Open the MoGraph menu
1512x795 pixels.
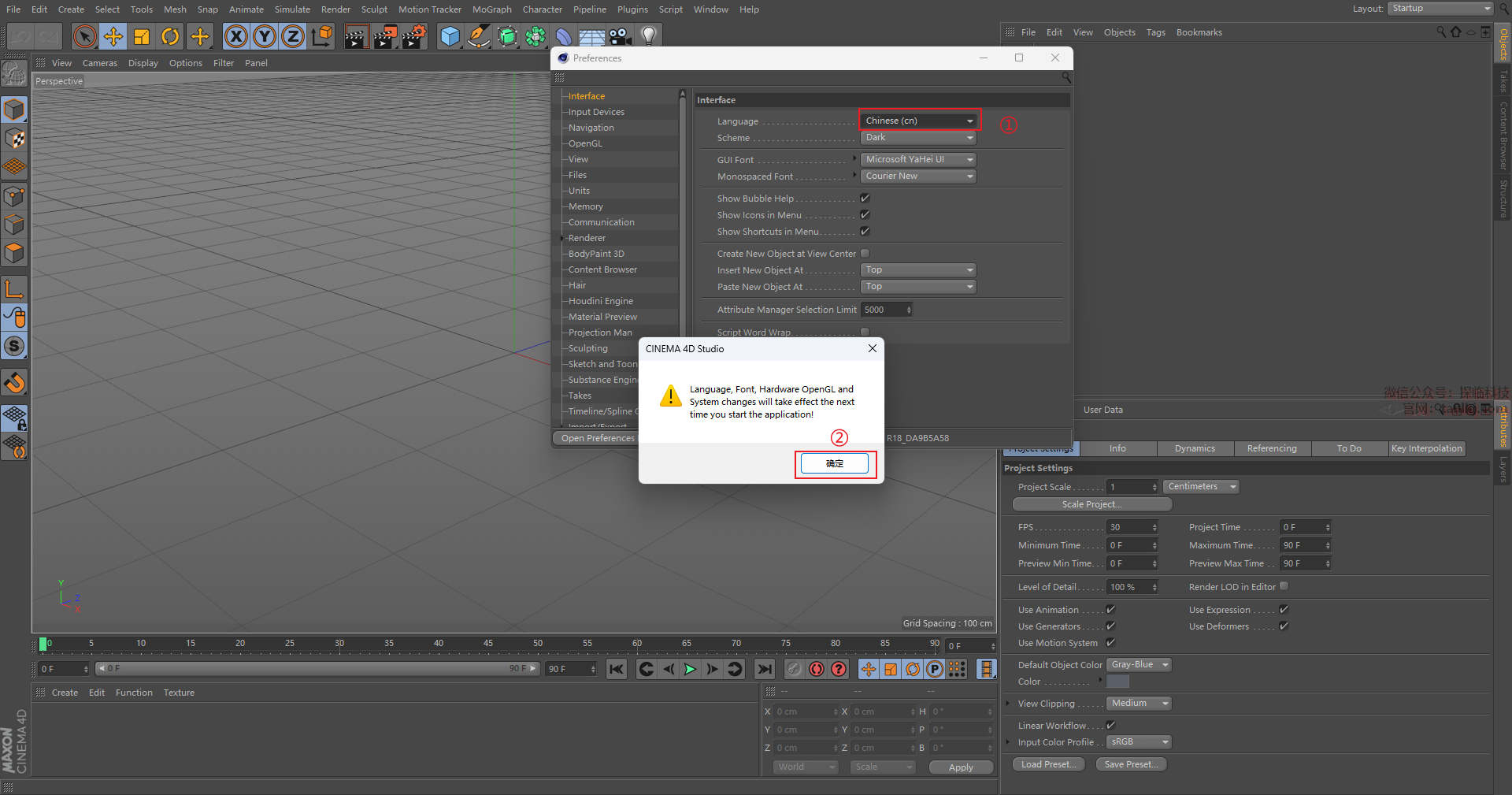click(x=491, y=9)
